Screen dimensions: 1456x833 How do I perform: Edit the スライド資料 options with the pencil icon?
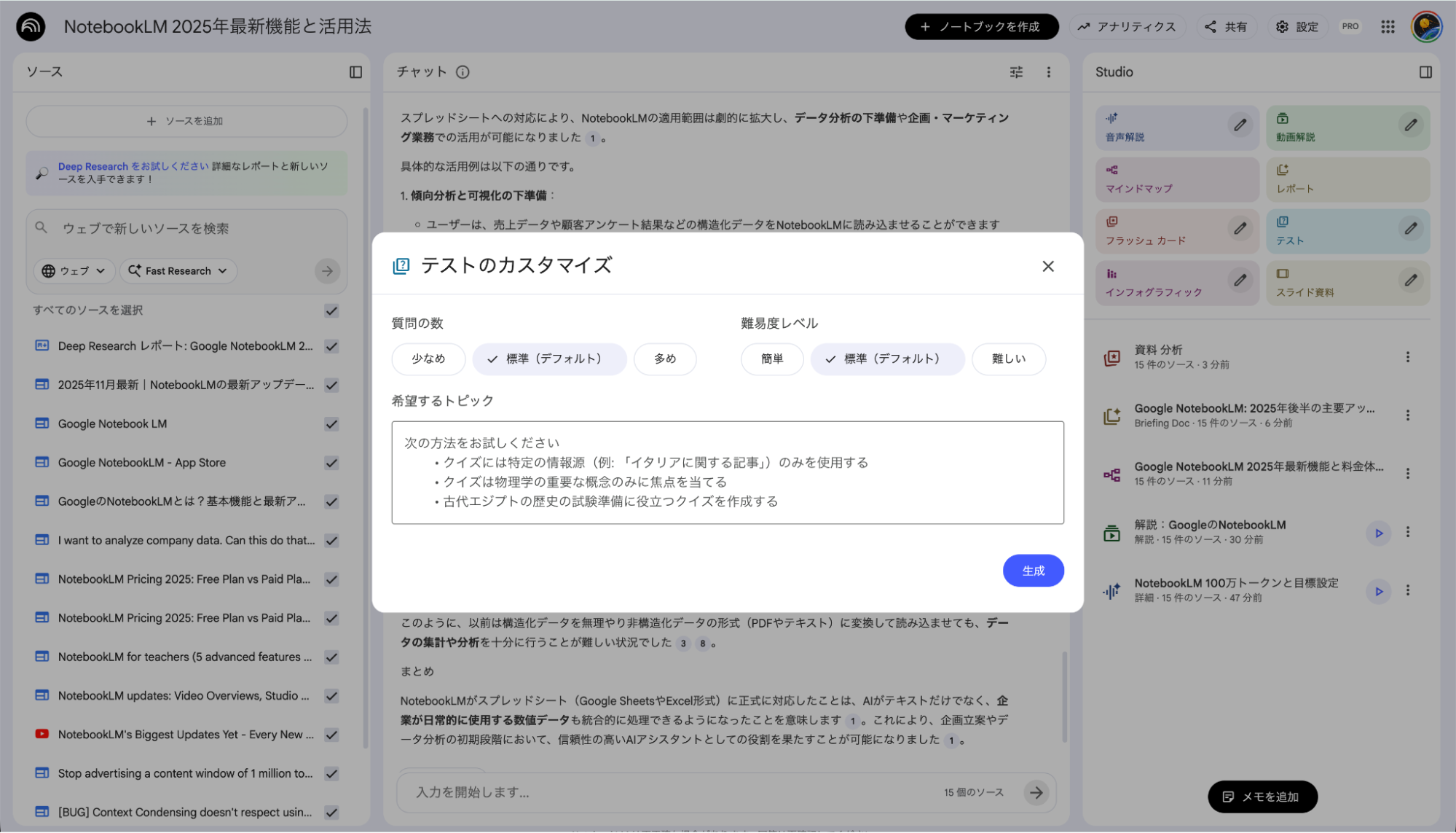tap(1412, 280)
